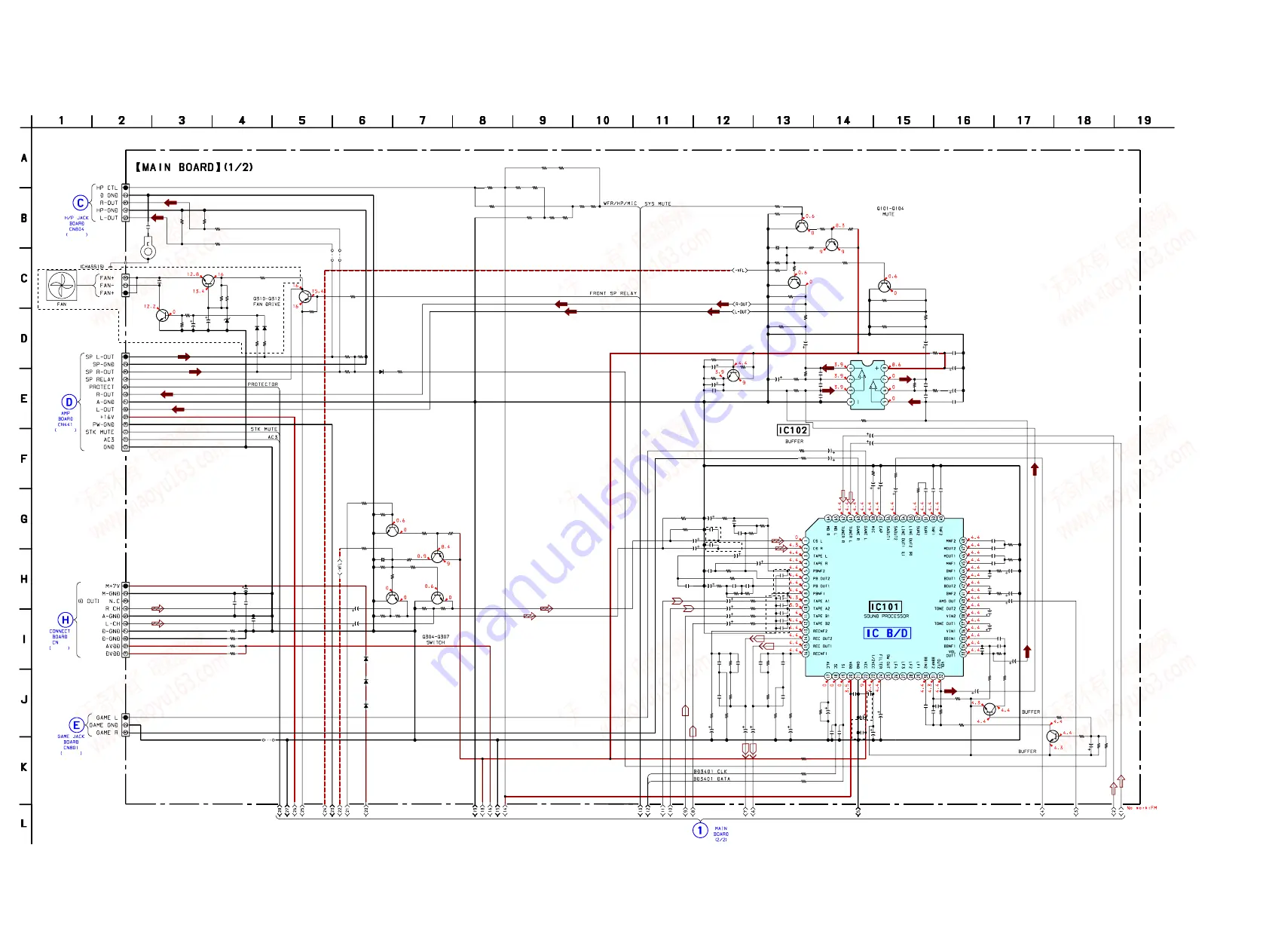The height and width of the screenshot is (952, 1266).
Task: Click the circled H connector marker
Action: tap(65, 620)
